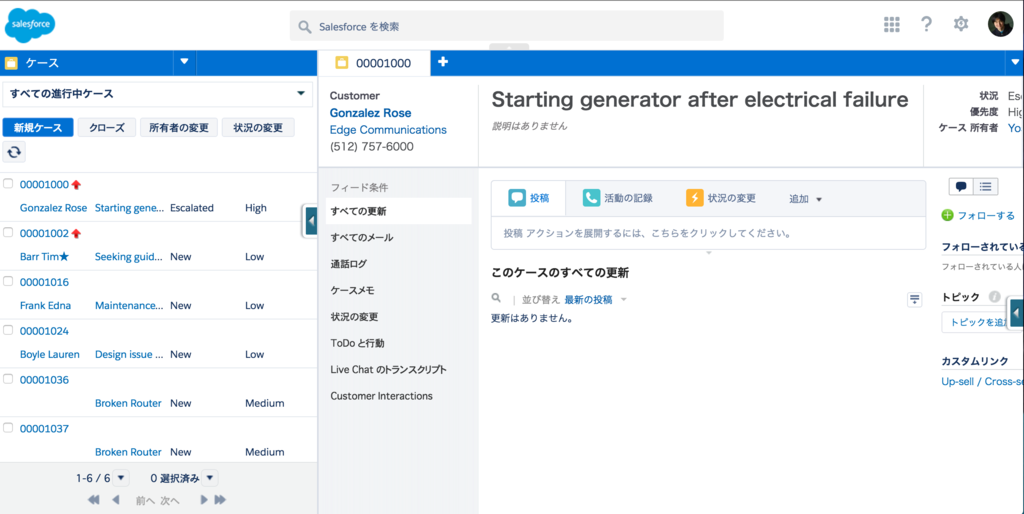Screen dimensions: 1024x514
Task: Click the Salesforce cloud logo
Action: pos(29,25)
